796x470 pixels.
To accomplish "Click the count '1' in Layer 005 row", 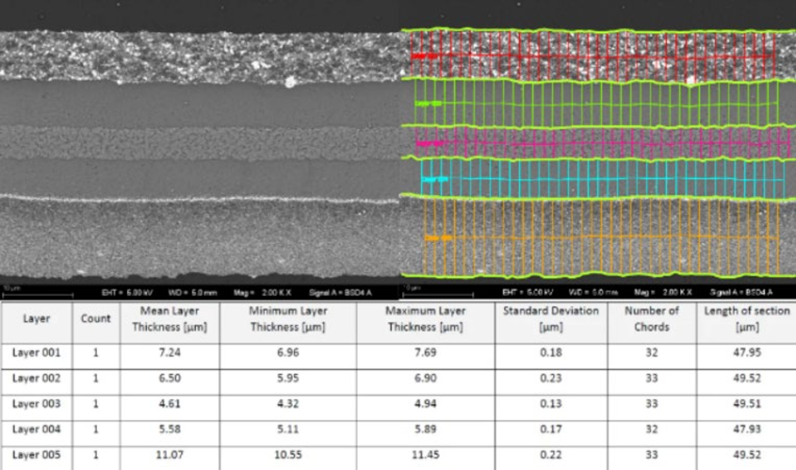I will (95, 455).
